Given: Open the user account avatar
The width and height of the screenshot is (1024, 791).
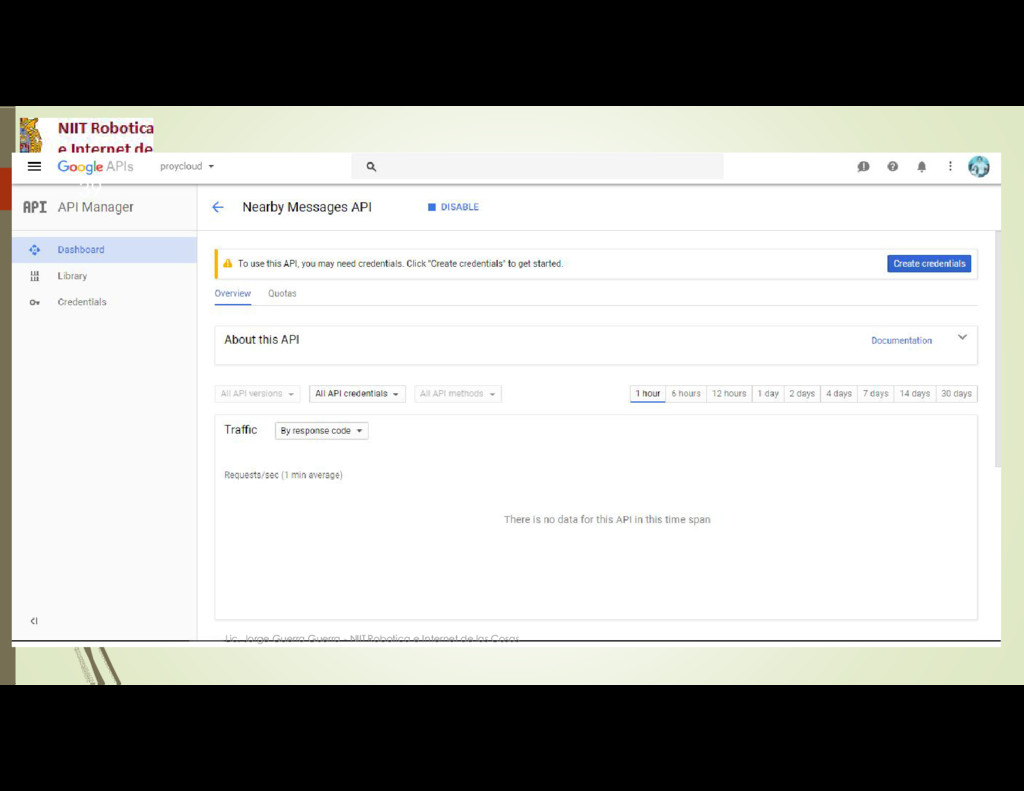Looking at the screenshot, I should (x=978, y=167).
